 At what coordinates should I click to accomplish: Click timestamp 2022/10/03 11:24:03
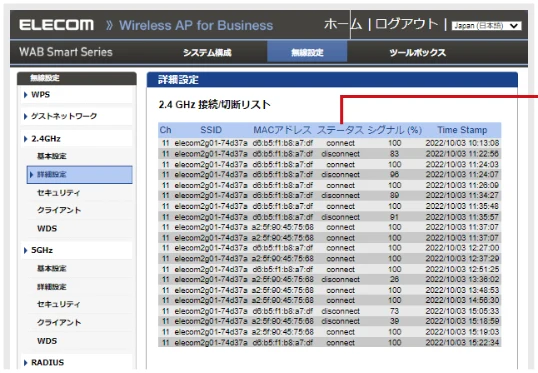(462, 164)
